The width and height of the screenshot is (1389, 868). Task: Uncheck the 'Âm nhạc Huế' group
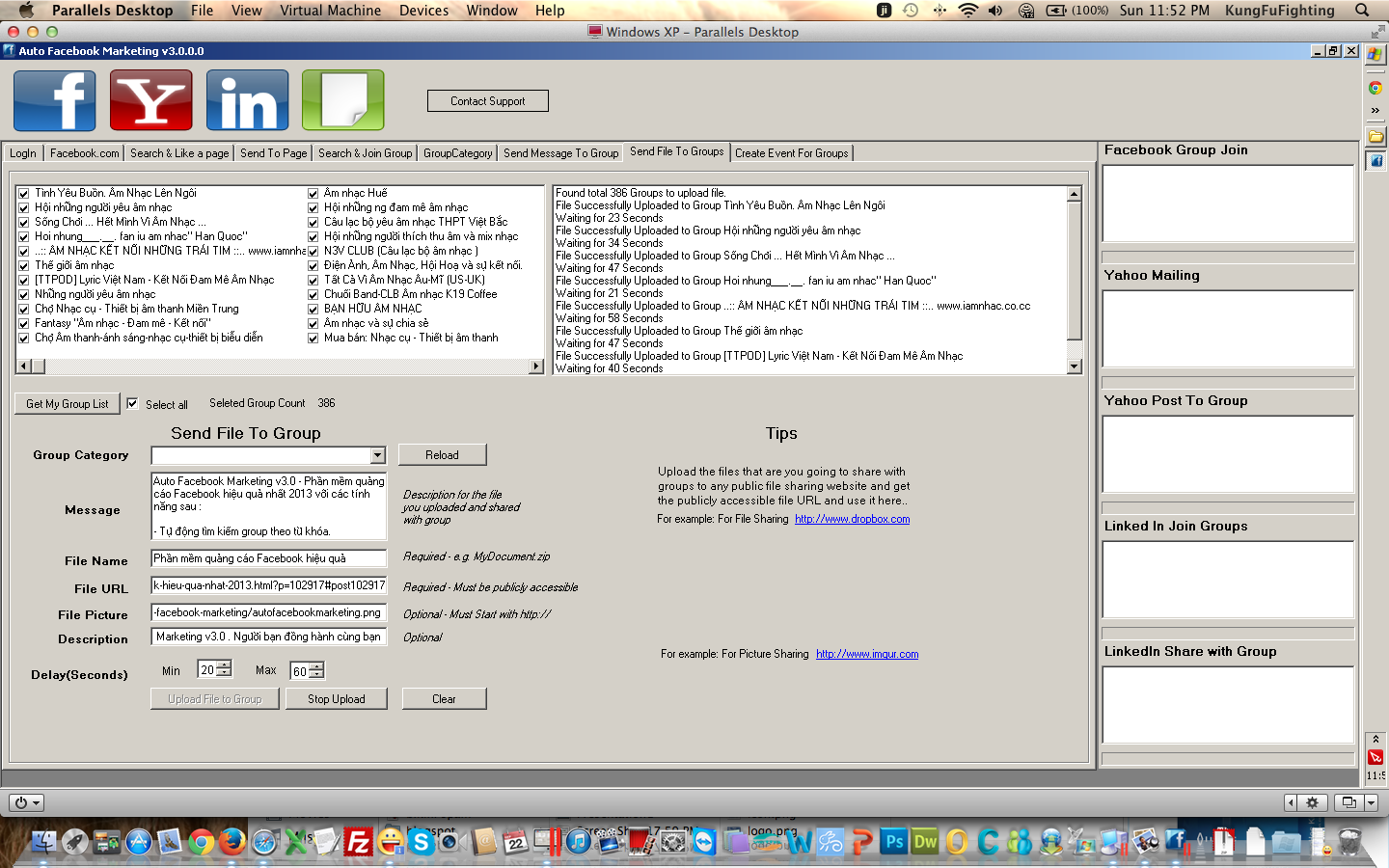(313, 194)
